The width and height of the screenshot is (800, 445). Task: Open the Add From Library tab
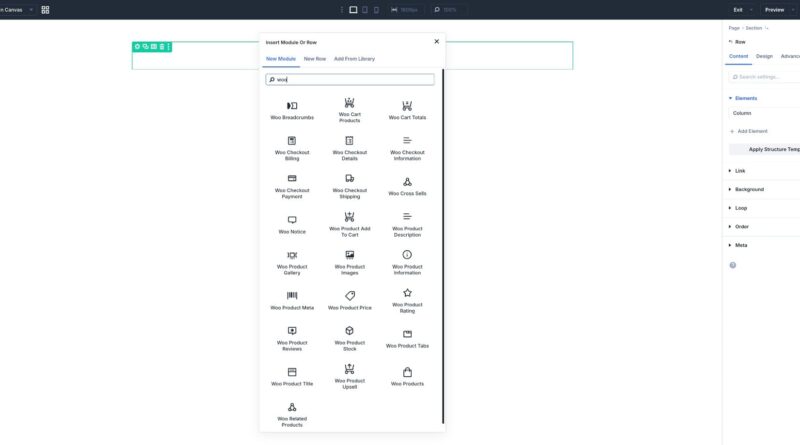354,59
